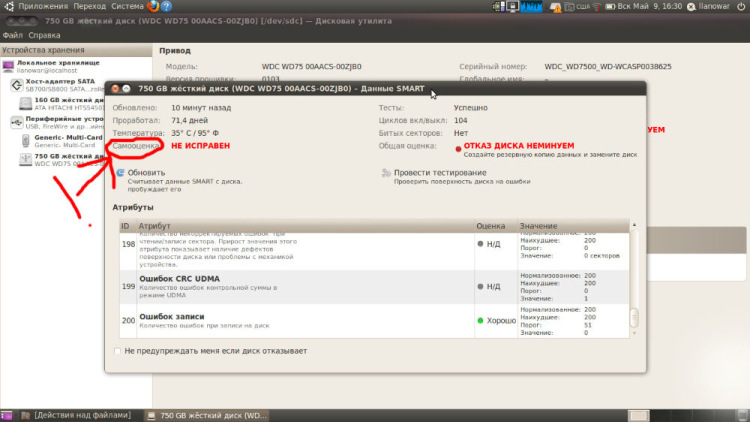Click the 'НЕ ИСПРАВЕН' self-assessment value

pyautogui.click(x=200, y=146)
